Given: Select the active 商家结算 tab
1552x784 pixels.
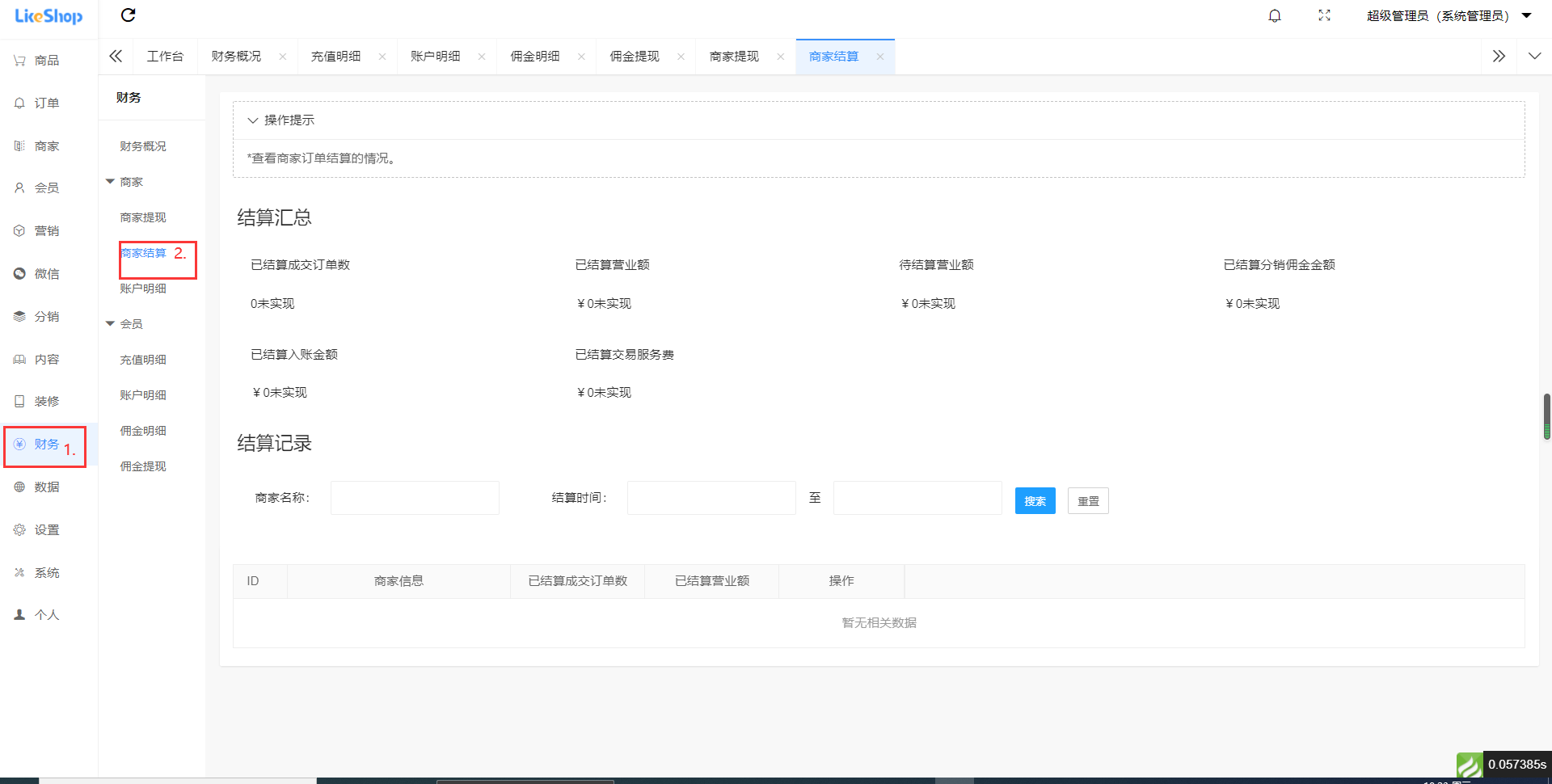Looking at the screenshot, I should tap(833, 57).
